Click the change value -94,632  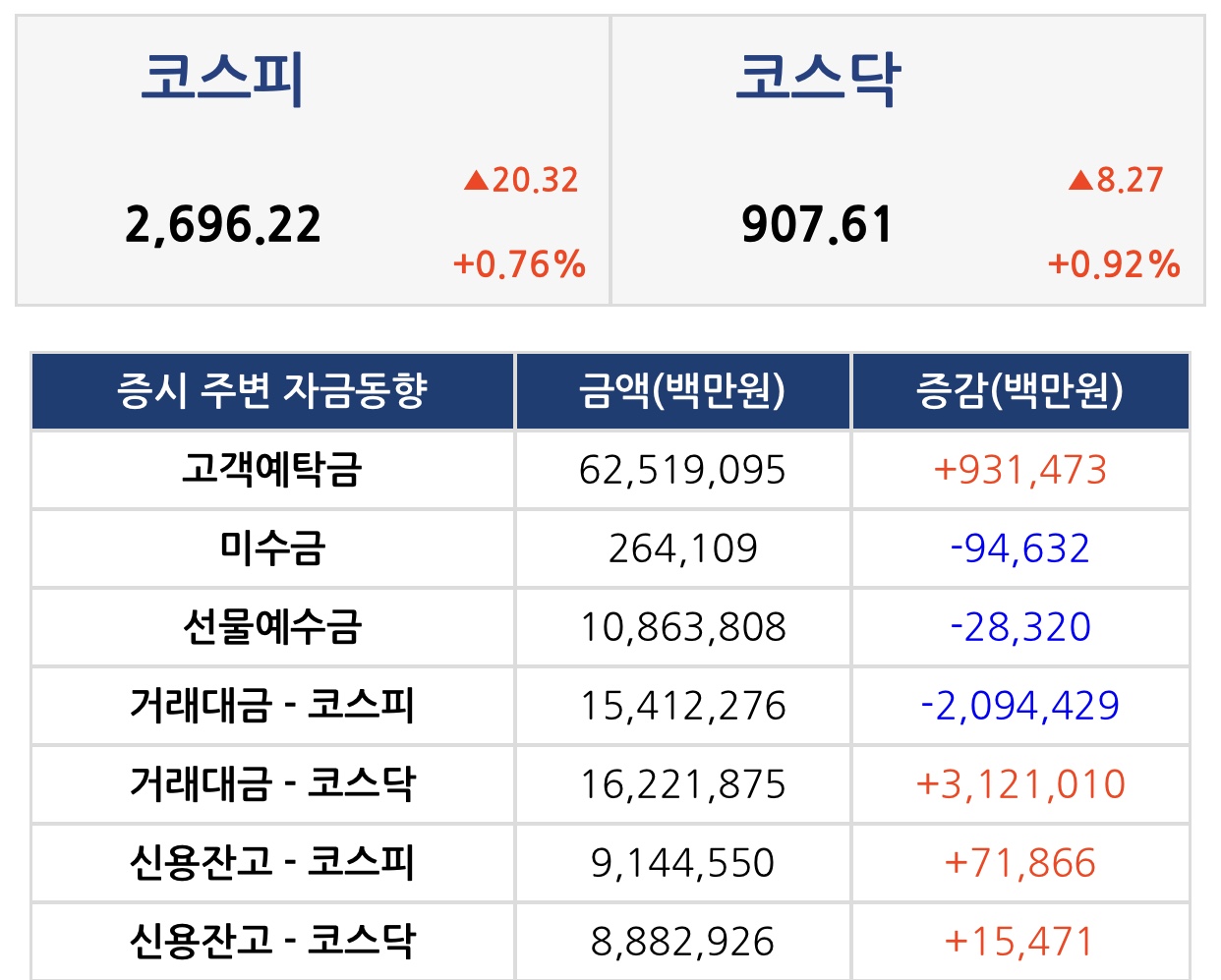[x=1020, y=548]
